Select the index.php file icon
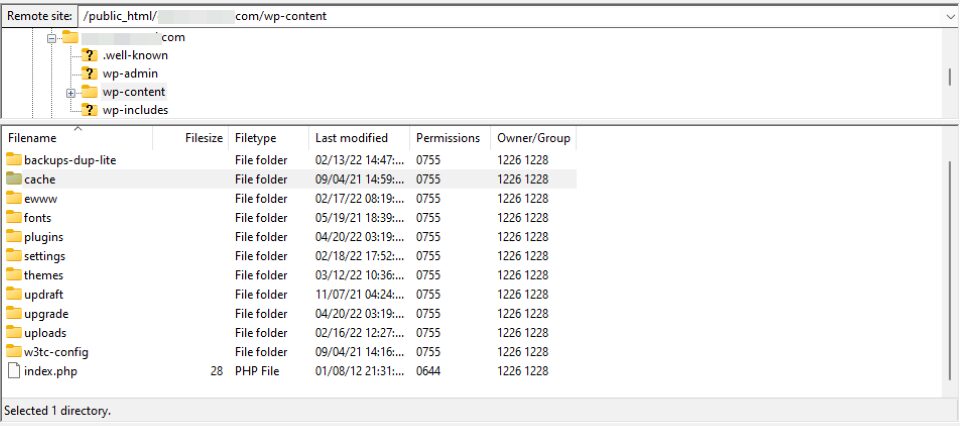This screenshot has width=960, height=426. click(14, 371)
